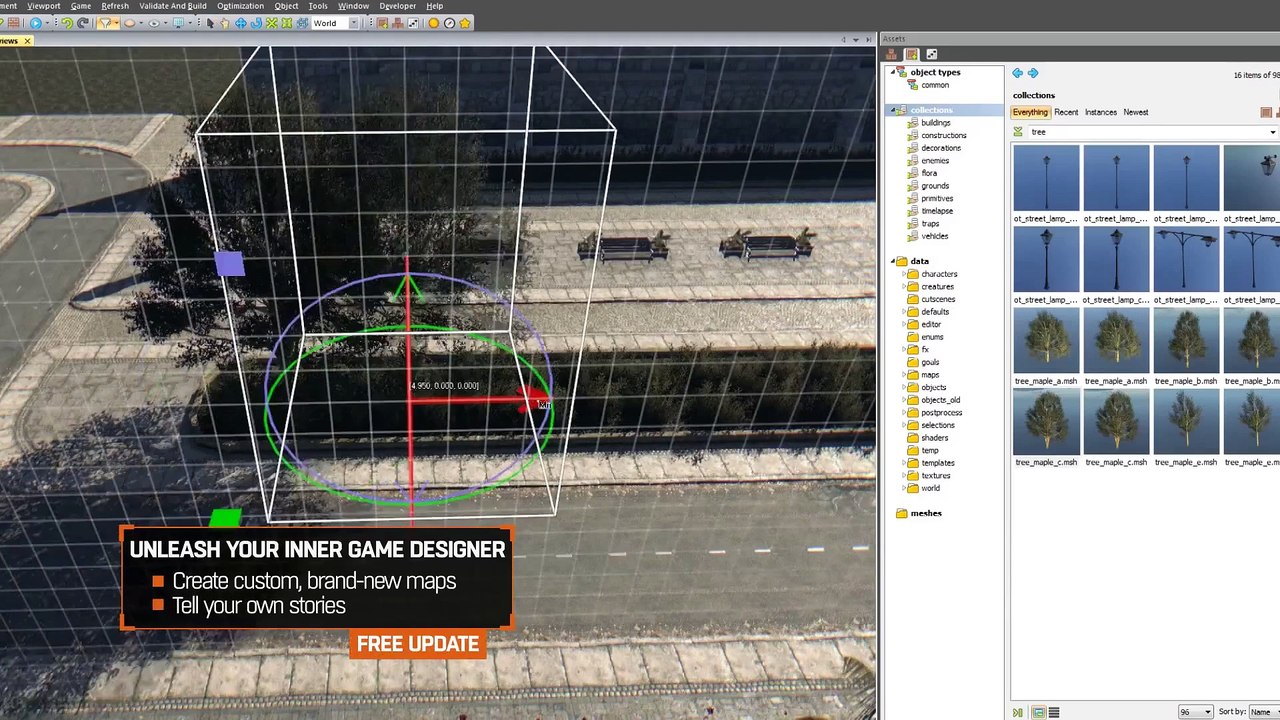The width and height of the screenshot is (1280, 720).
Task: Open the Viewport menu
Action: [43, 6]
